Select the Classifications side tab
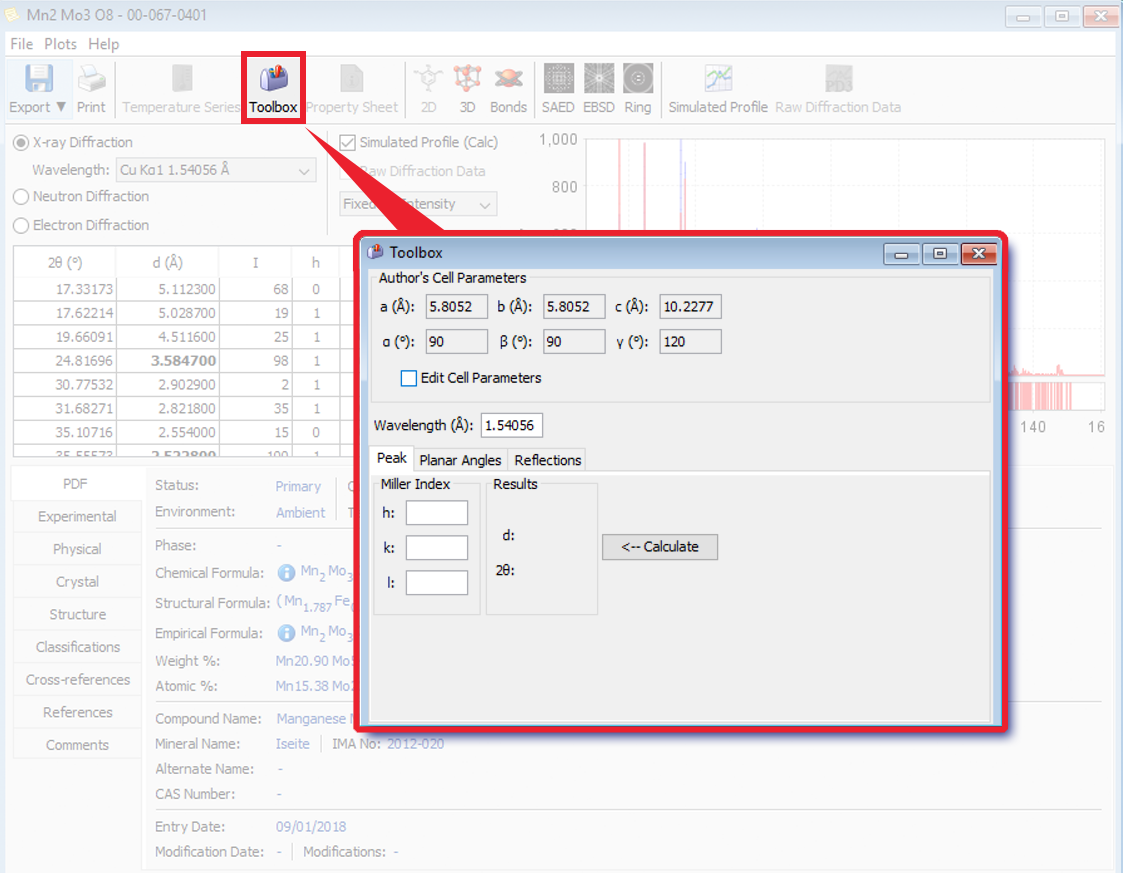Screen dimensions: 1123x873 click(77, 647)
